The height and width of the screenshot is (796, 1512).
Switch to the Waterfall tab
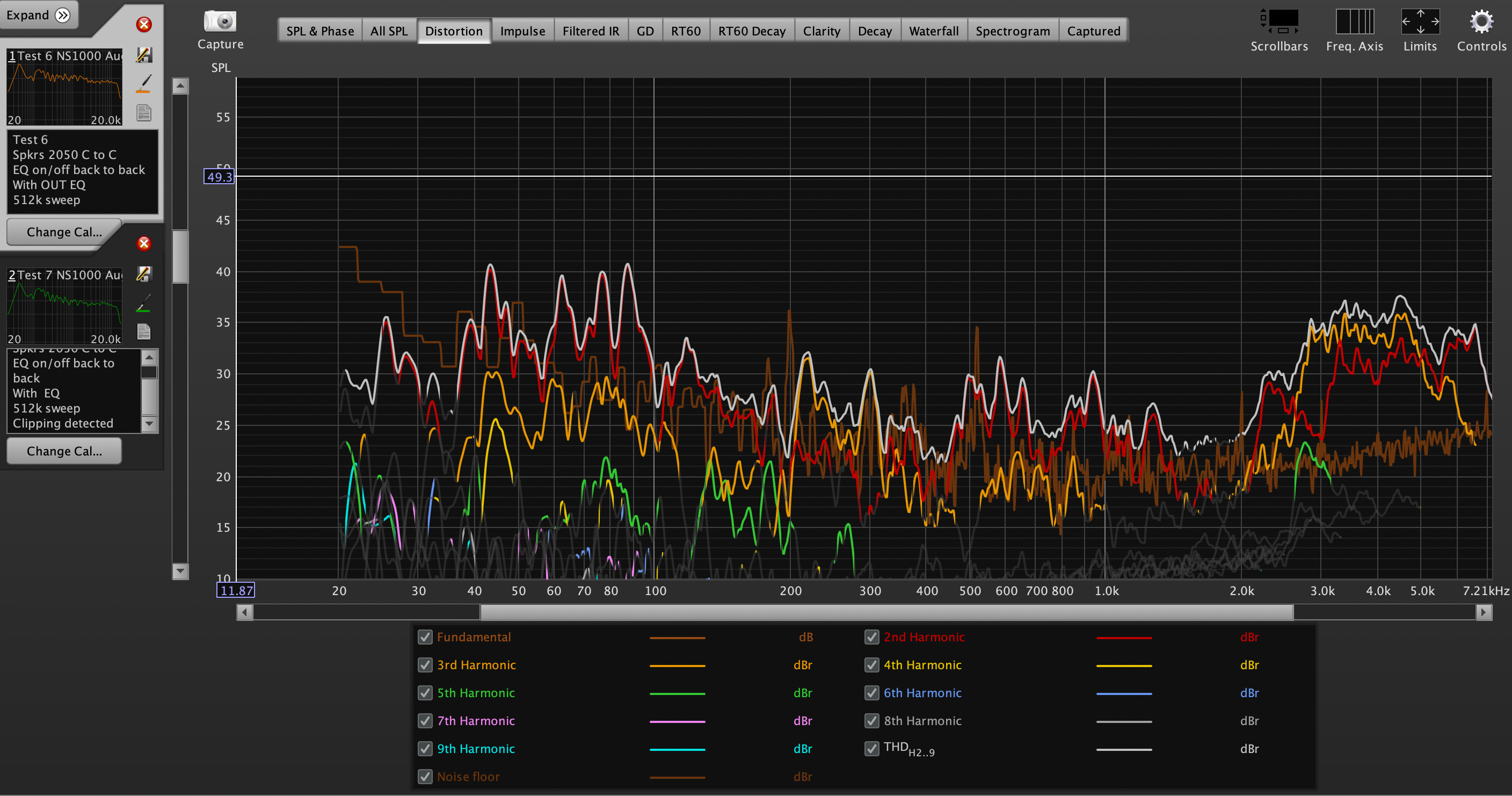(x=933, y=31)
